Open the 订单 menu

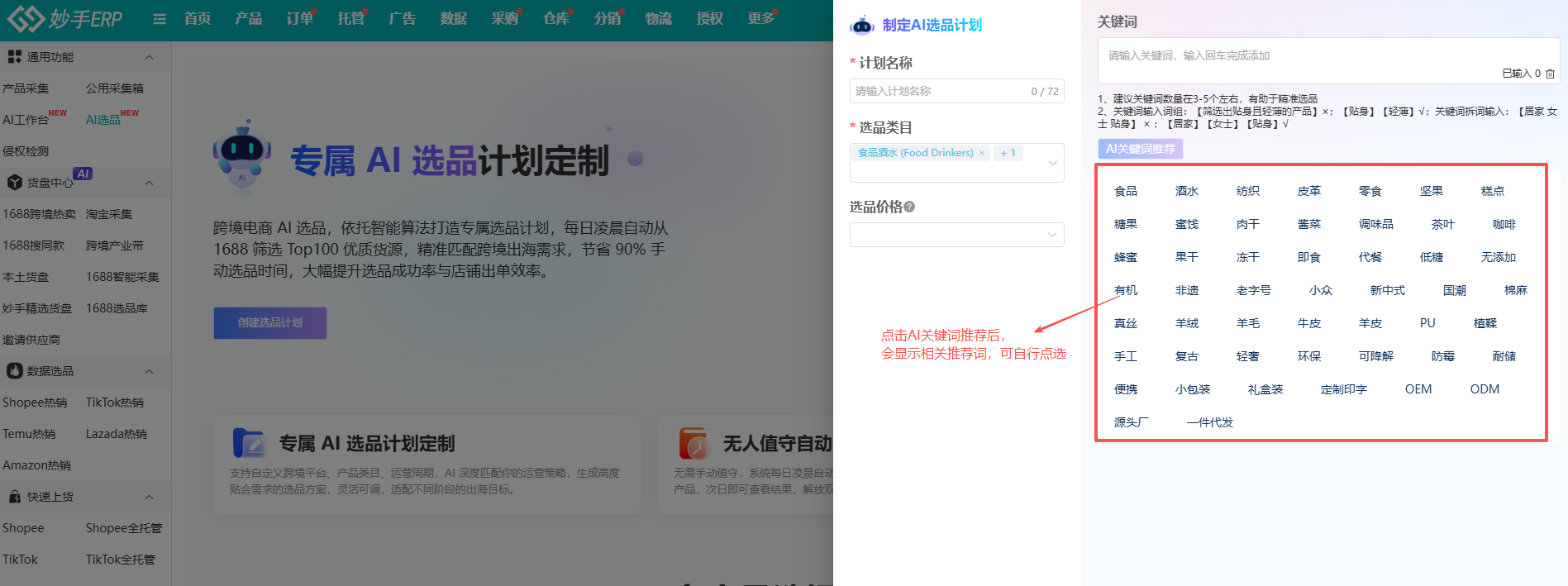coord(300,18)
